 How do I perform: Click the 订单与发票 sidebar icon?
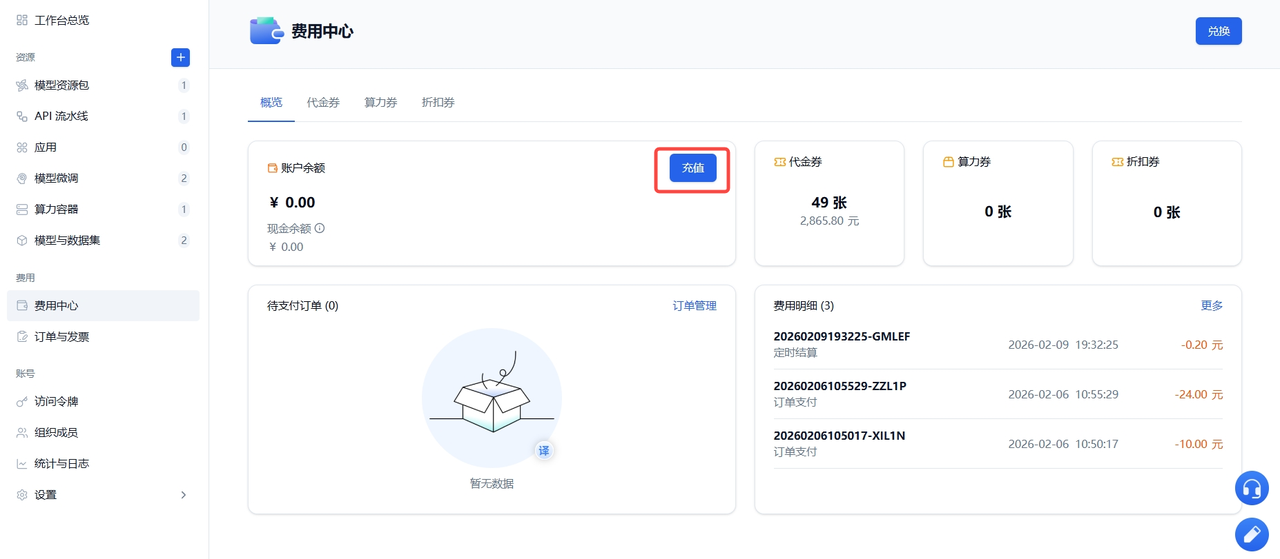(22, 337)
